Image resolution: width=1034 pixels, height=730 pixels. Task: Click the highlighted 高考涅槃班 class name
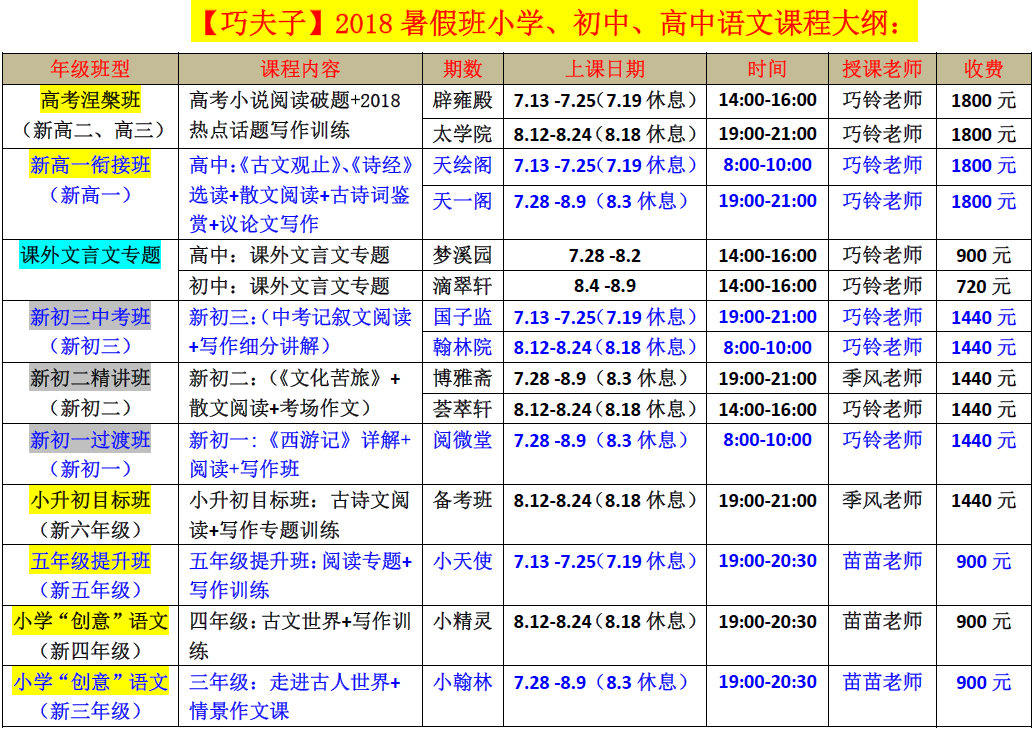91,100
